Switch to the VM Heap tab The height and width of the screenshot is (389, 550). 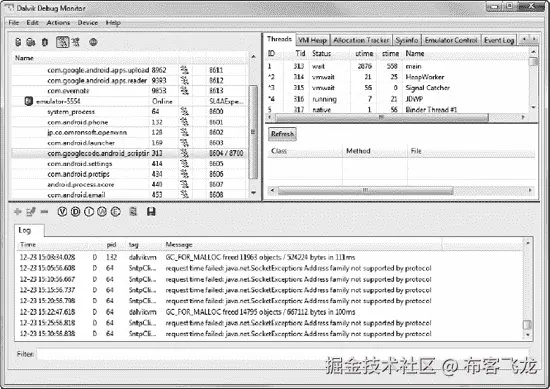(x=313, y=40)
